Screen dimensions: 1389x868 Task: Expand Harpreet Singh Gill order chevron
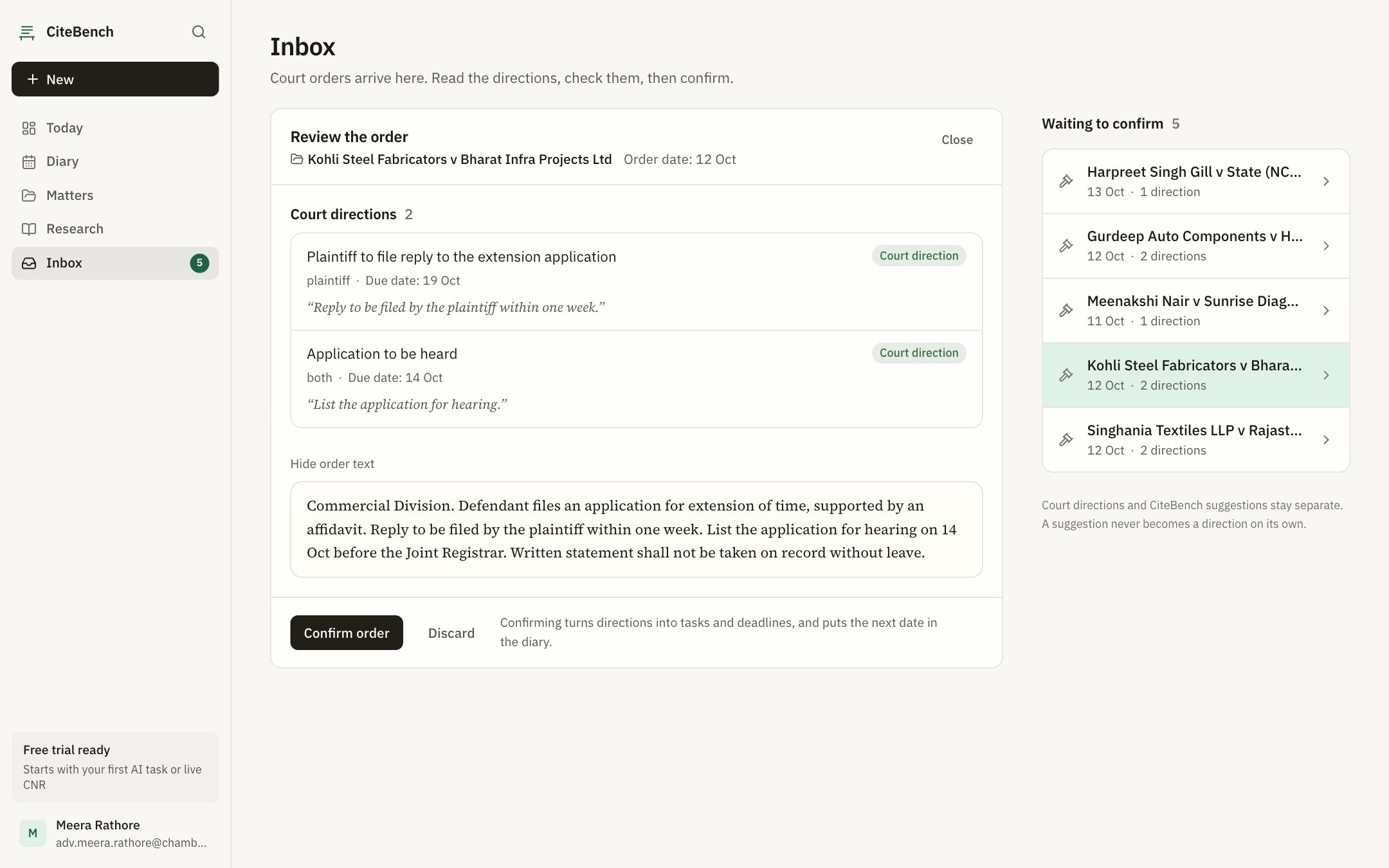[1326, 181]
